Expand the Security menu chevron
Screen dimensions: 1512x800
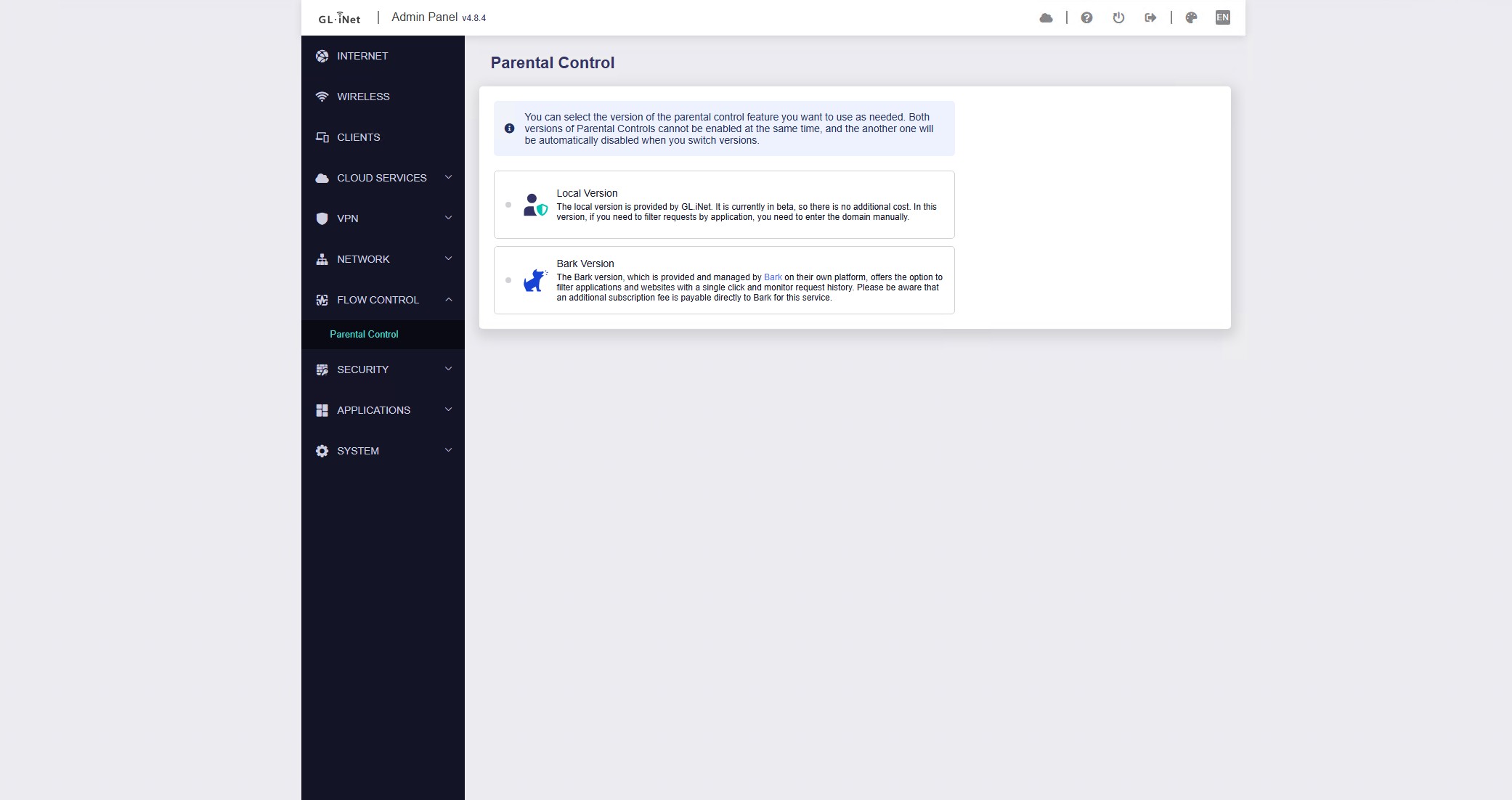click(448, 369)
